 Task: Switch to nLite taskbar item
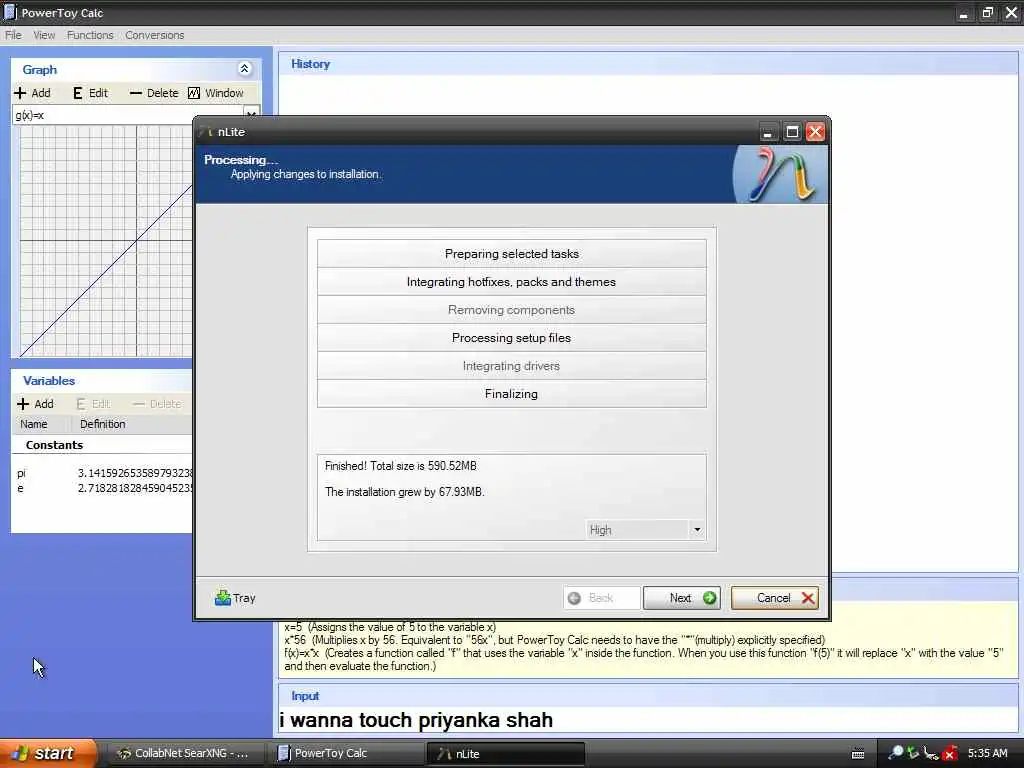click(x=506, y=753)
